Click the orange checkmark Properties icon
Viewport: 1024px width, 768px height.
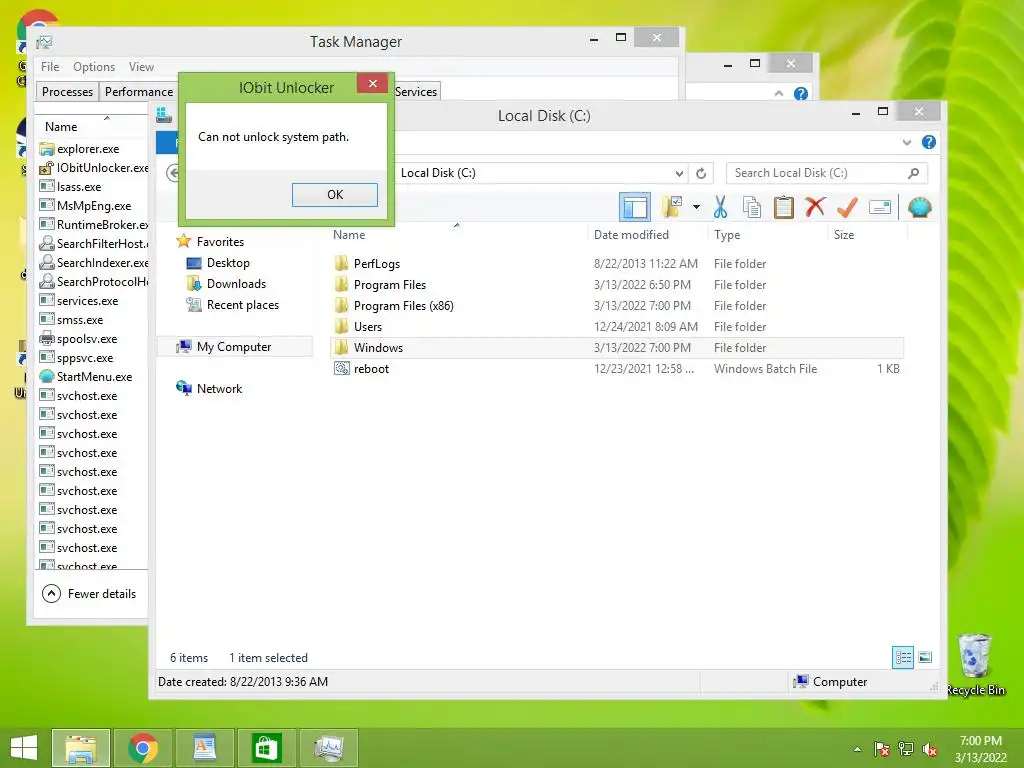click(847, 207)
